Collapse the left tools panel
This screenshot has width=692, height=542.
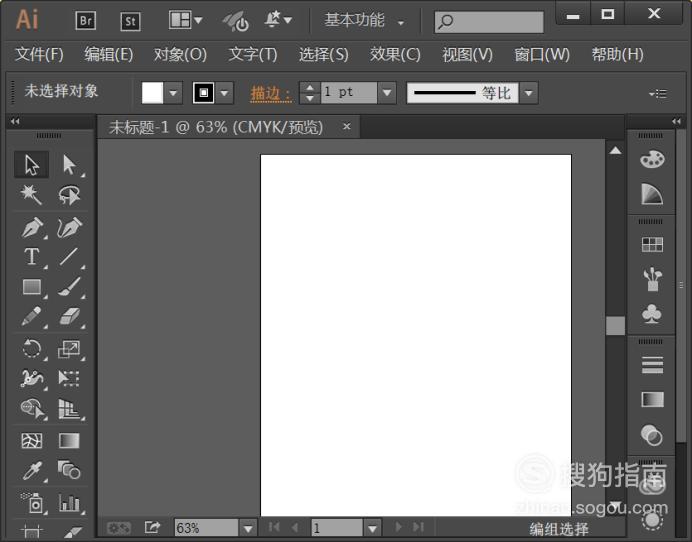click(x=15, y=121)
